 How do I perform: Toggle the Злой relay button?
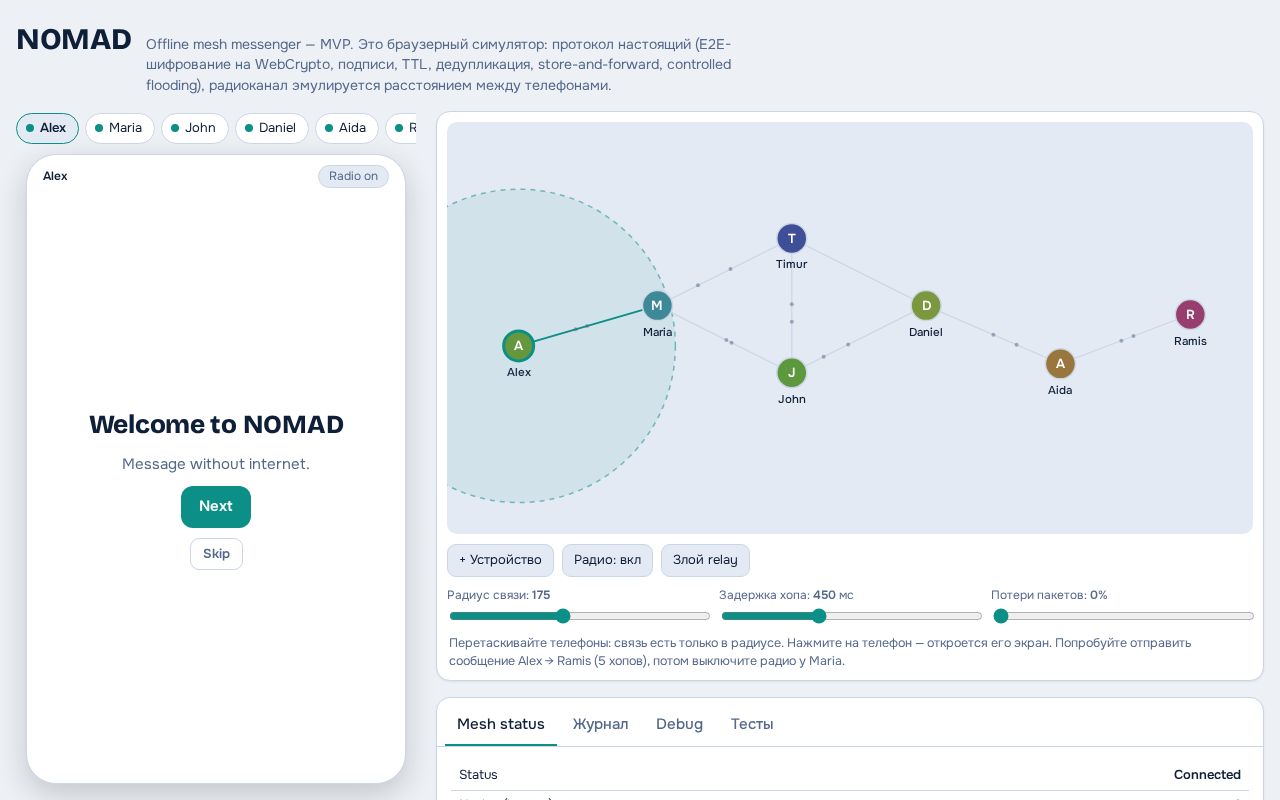pyautogui.click(x=705, y=560)
